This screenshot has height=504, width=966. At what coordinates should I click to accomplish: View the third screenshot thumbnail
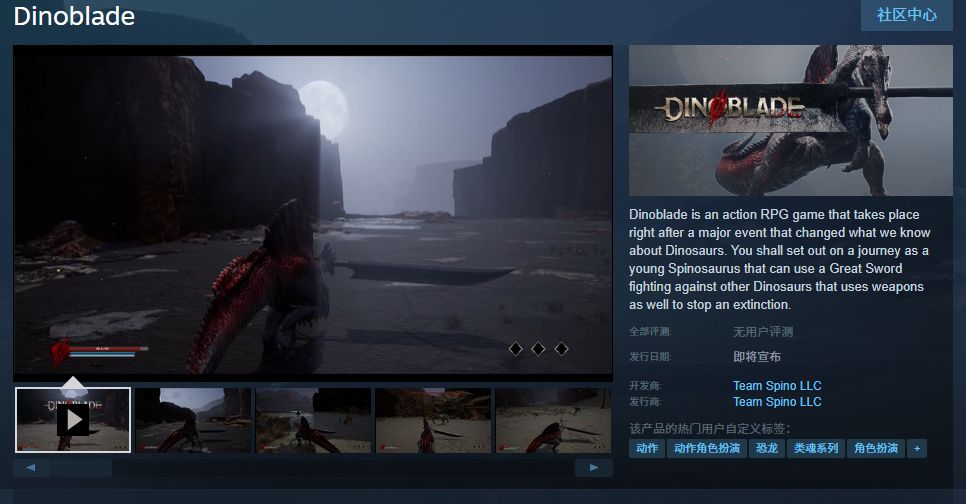tap(313, 420)
